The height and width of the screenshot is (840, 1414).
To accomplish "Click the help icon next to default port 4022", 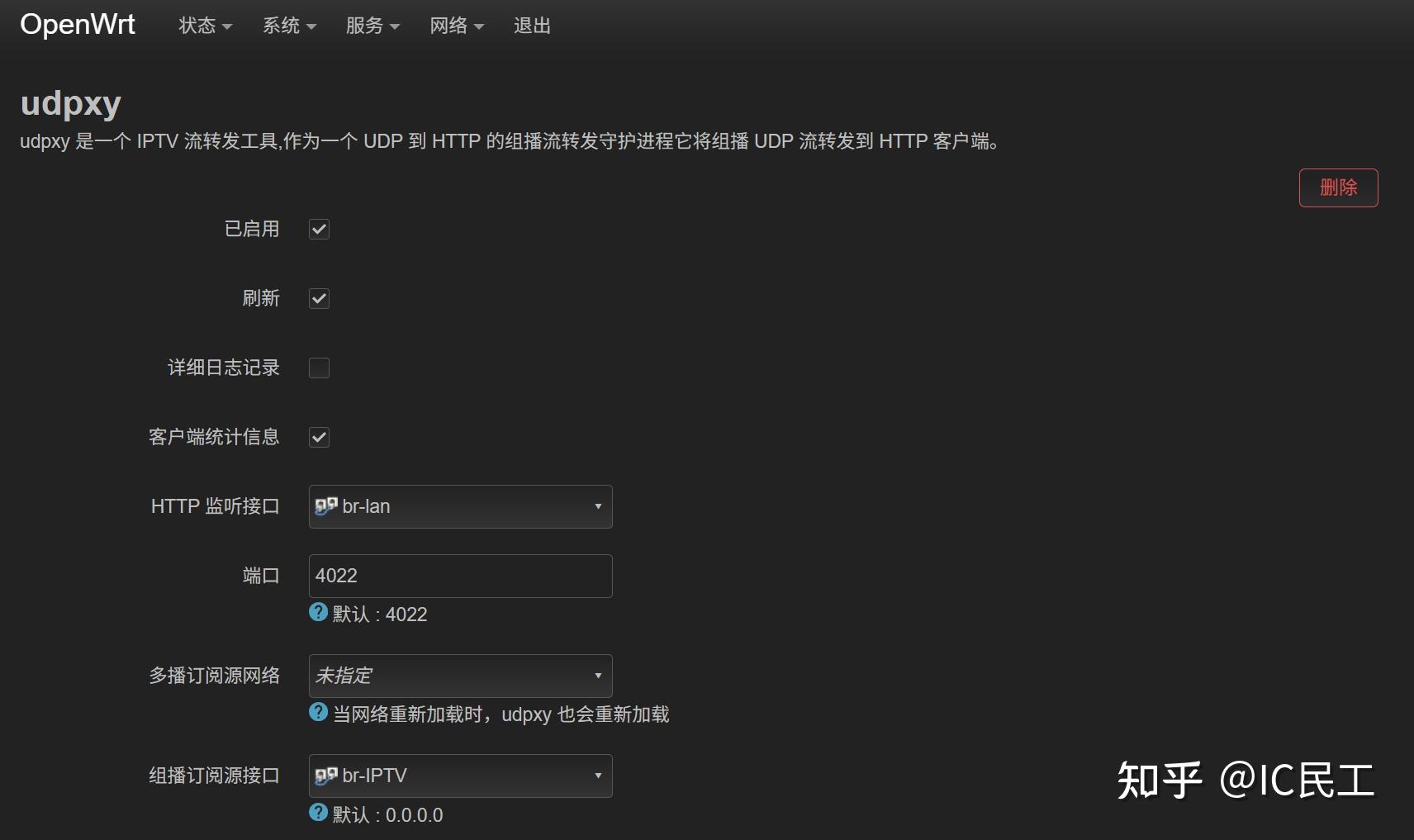I will (319, 613).
